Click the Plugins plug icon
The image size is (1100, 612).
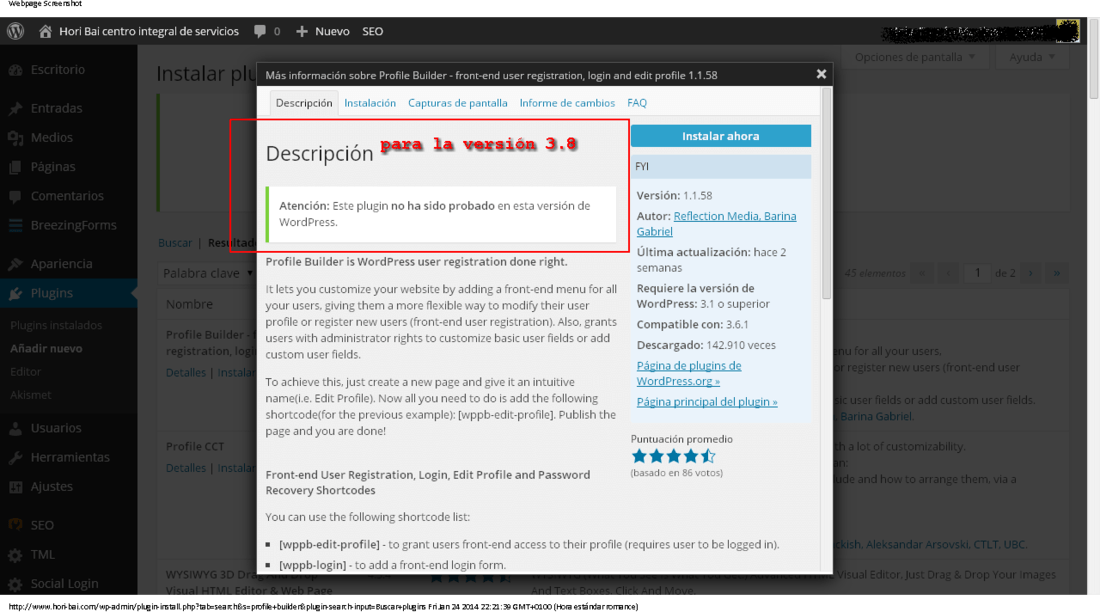pos(15,293)
